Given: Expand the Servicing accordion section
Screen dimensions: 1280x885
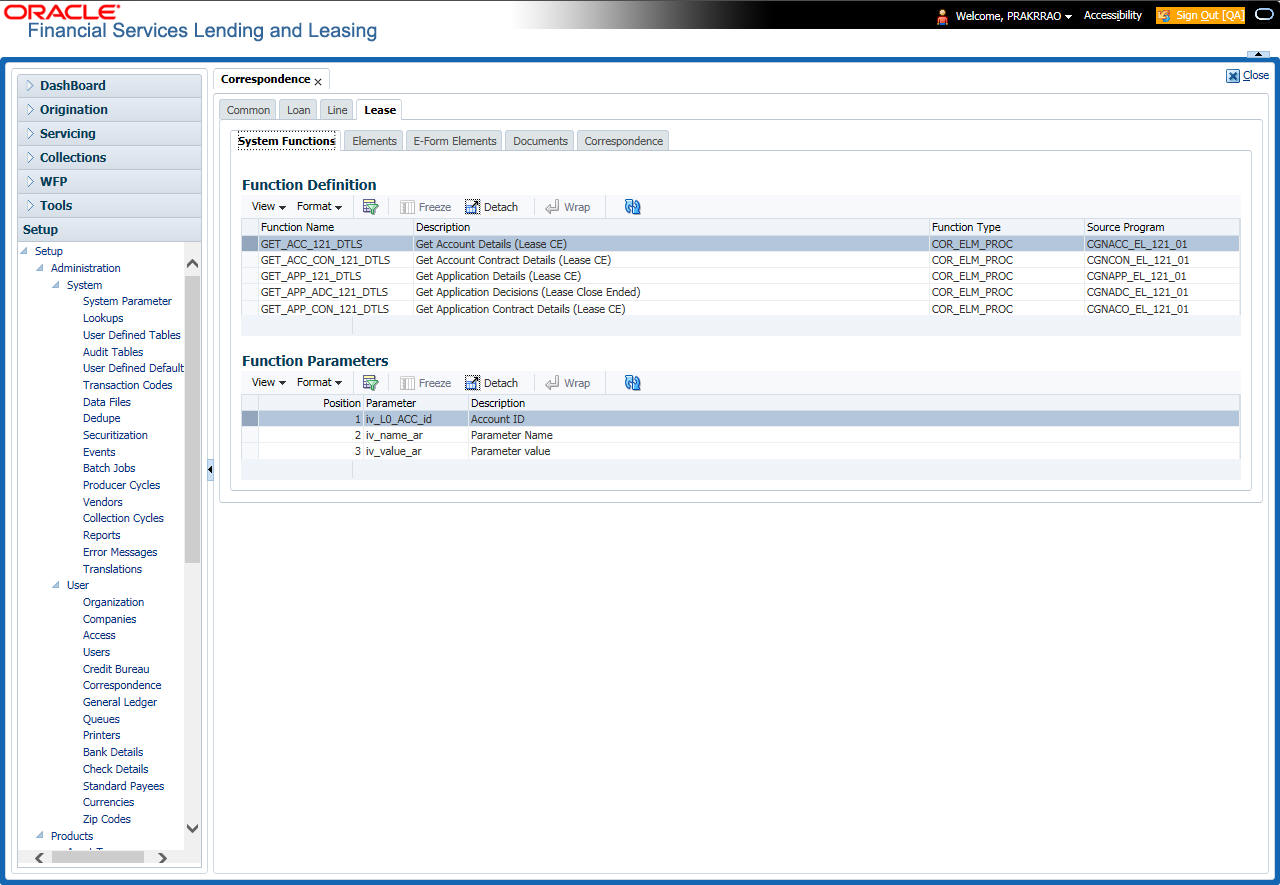Looking at the screenshot, I should 110,134.
